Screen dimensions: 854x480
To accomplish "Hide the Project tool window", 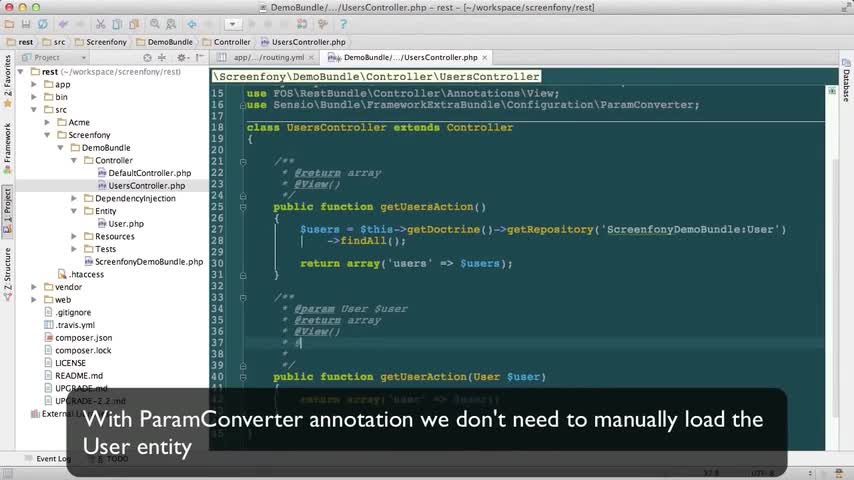I will (x=200, y=57).
